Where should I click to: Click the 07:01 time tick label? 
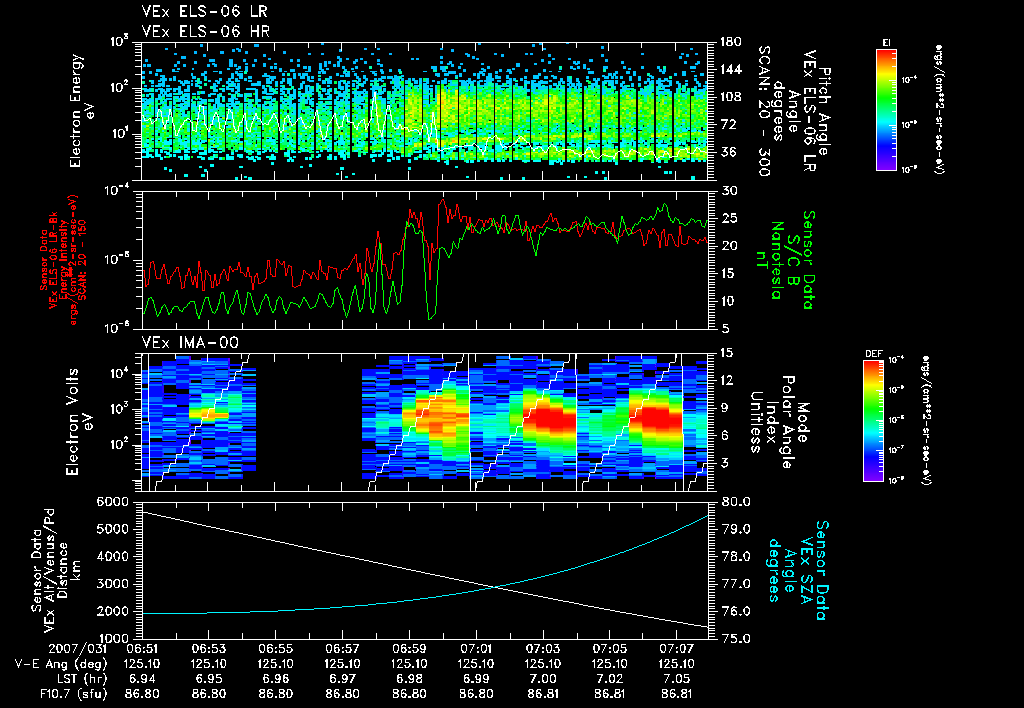click(476, 649)
